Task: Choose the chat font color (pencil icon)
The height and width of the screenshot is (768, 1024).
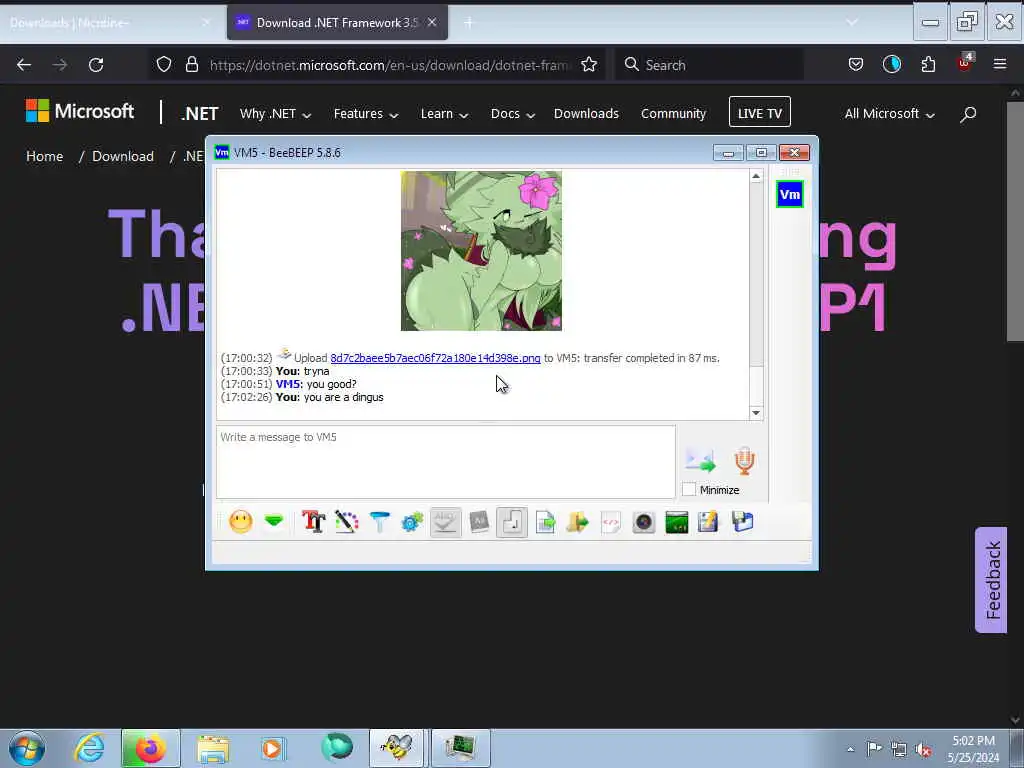Action: (x=347, y=522)
